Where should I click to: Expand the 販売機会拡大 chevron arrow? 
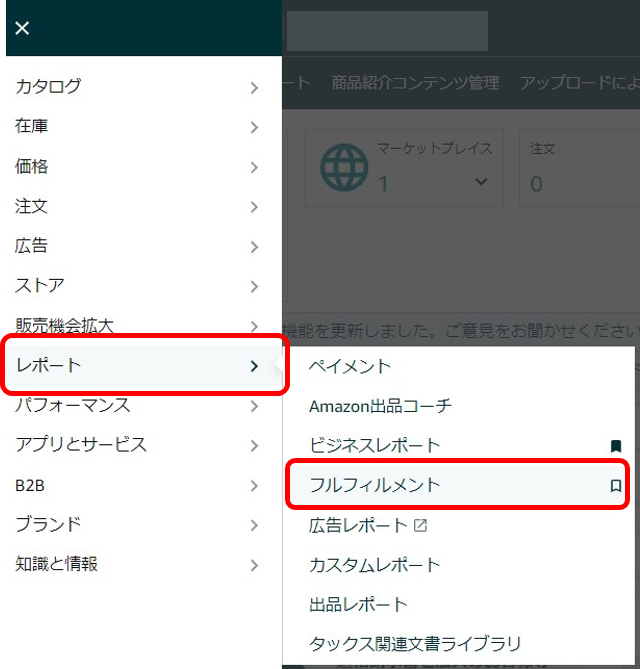254,326
